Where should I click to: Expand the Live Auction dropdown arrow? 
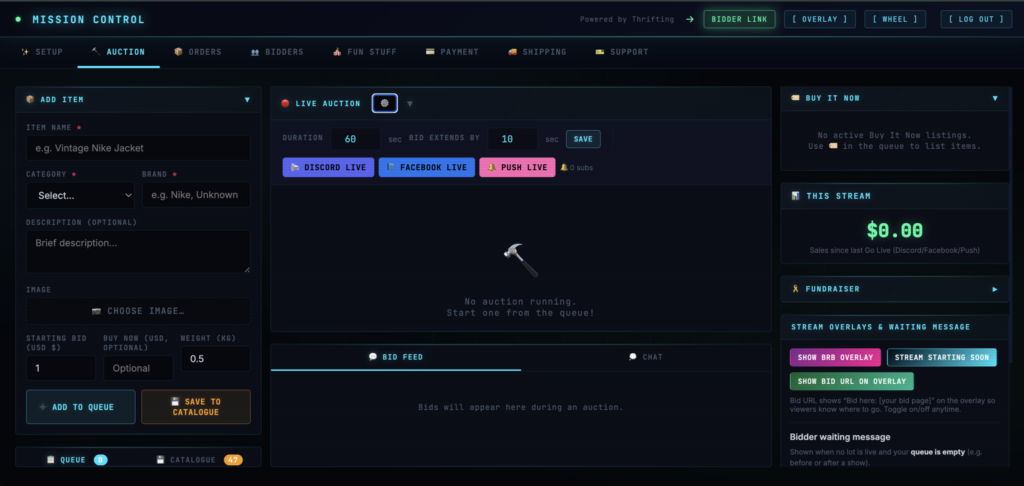[x=409, y=103]
